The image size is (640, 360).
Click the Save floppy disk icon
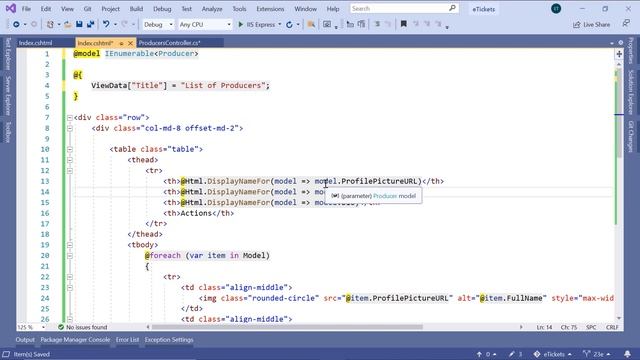pos(79,24)
